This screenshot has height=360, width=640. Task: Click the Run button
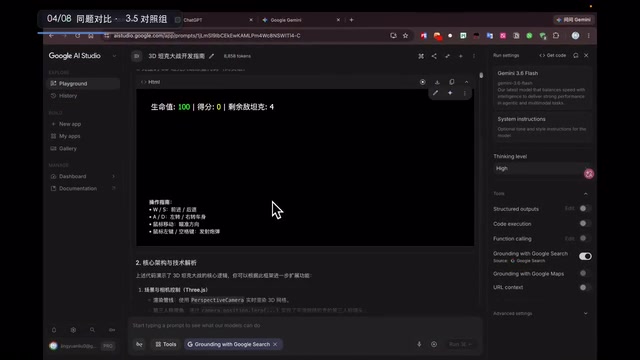pyautogui.click(x=460, y=344)
